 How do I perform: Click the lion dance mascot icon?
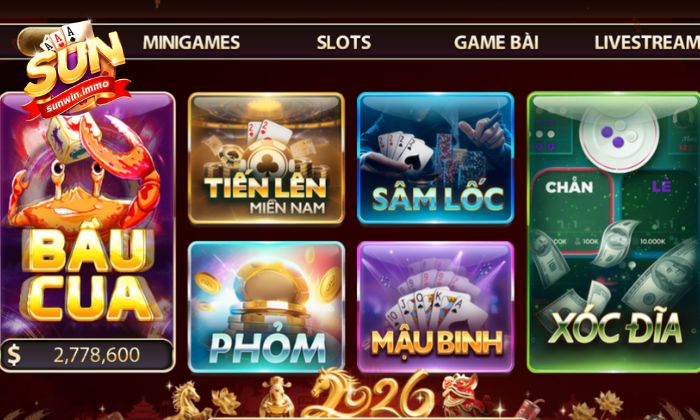[461, 395]
